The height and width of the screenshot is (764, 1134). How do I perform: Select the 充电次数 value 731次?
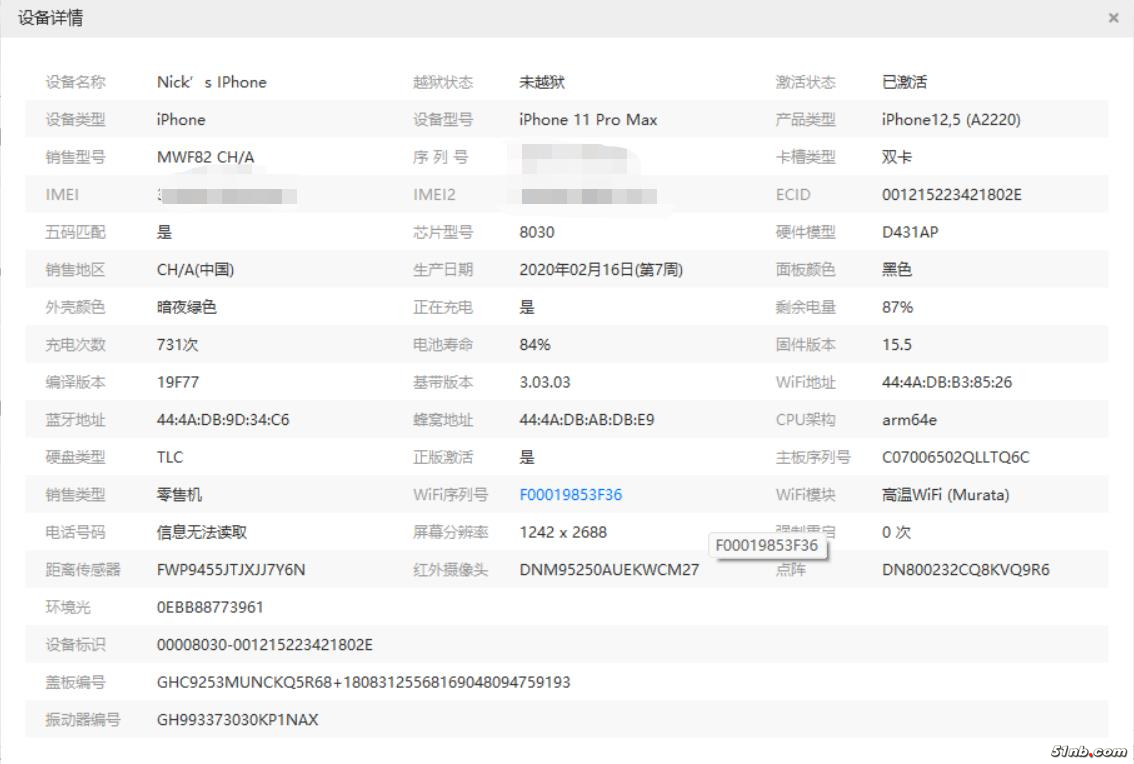(x=178, y=345)
